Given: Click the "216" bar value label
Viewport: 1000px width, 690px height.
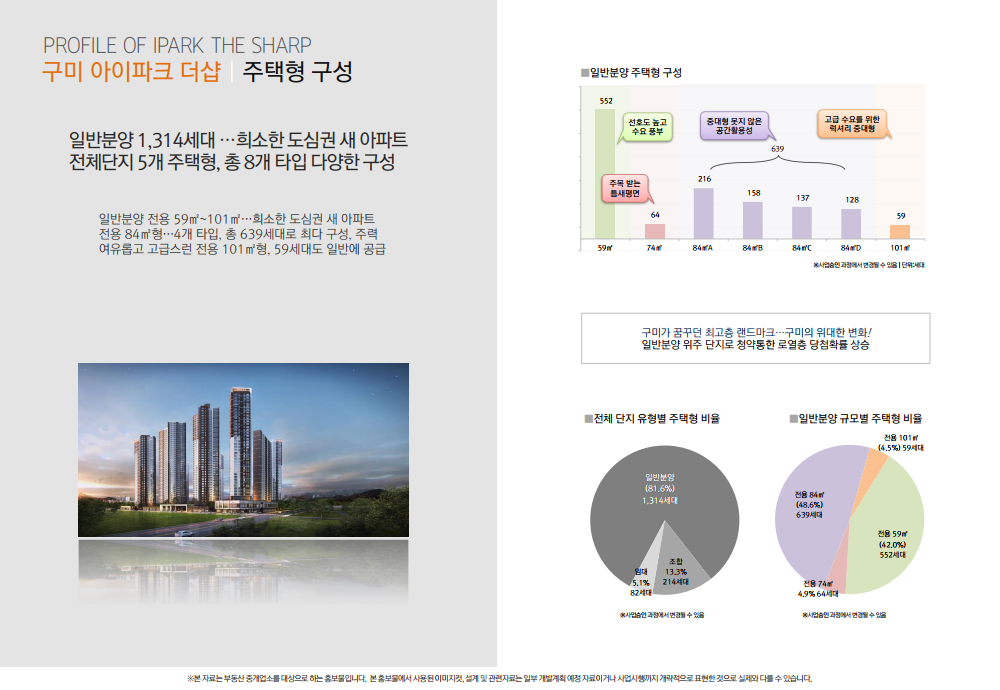Looking at the screenshot, I should [704, 179].
